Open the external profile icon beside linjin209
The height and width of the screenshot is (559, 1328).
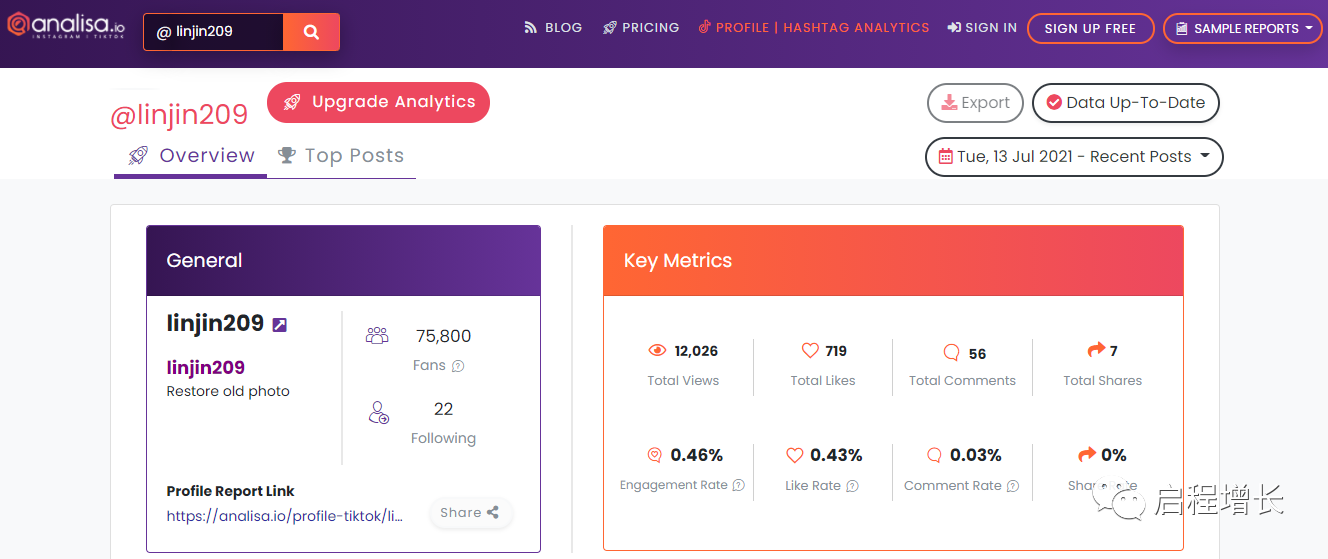(x=280, y=324)
